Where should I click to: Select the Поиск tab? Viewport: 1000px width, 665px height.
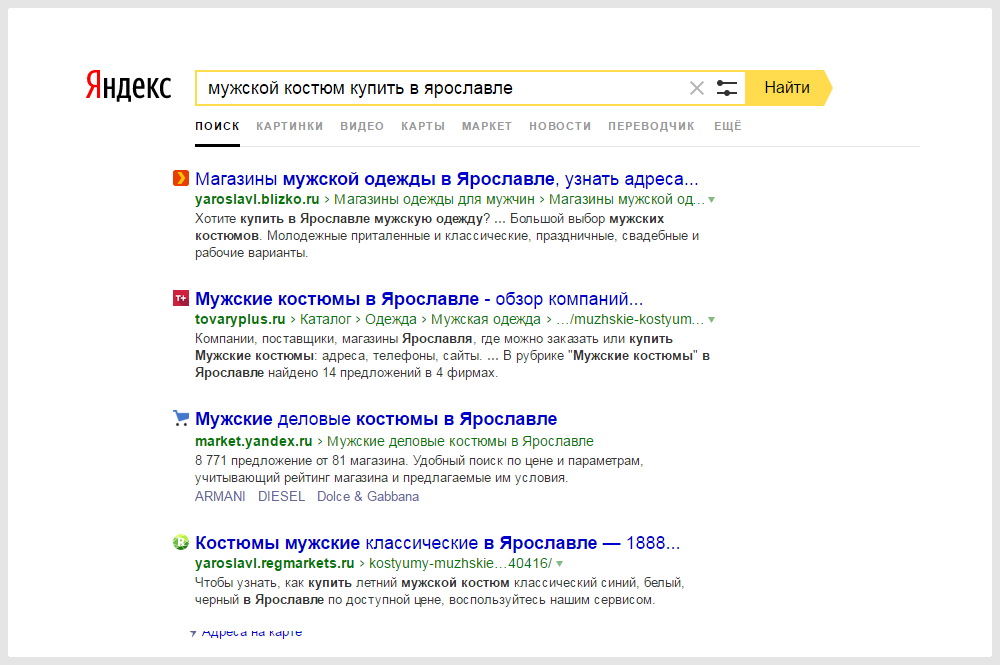217,126
